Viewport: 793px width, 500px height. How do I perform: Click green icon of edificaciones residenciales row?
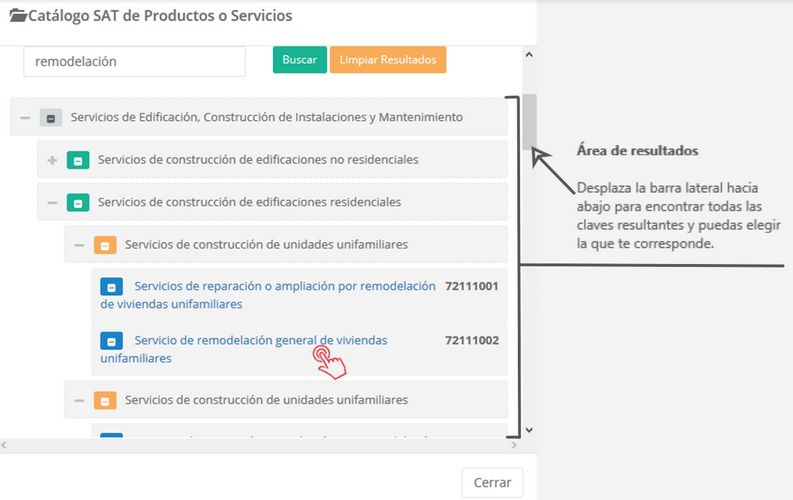(x=78, y=203)
